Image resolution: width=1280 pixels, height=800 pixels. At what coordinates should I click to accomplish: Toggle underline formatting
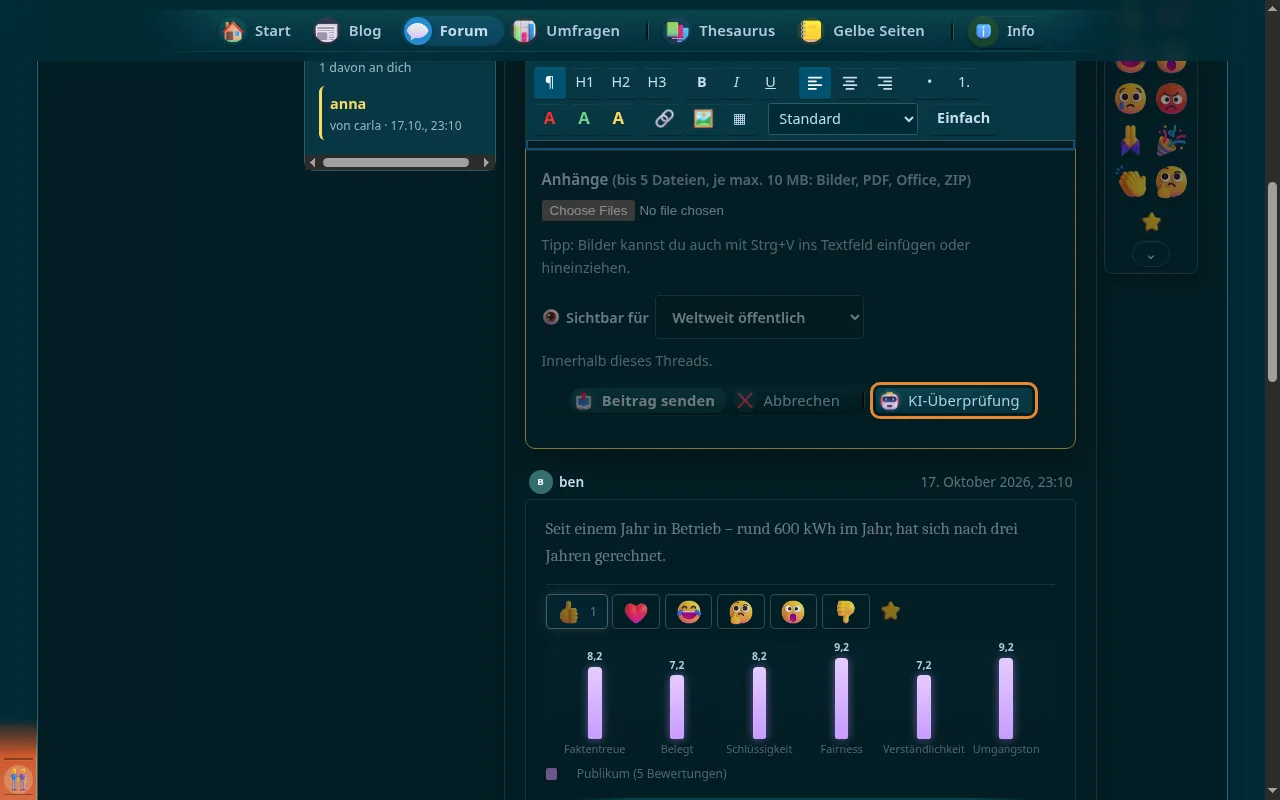pyautogui.click(x=770, y=83)
